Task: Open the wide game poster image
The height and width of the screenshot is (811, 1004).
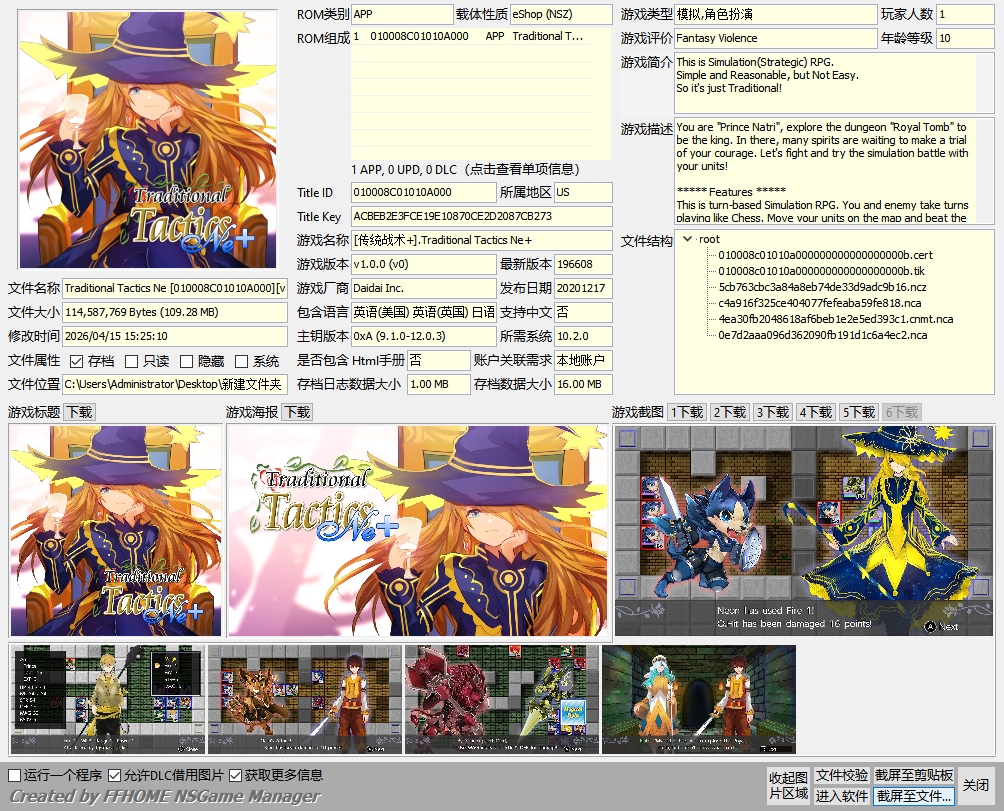Action: 417,530
